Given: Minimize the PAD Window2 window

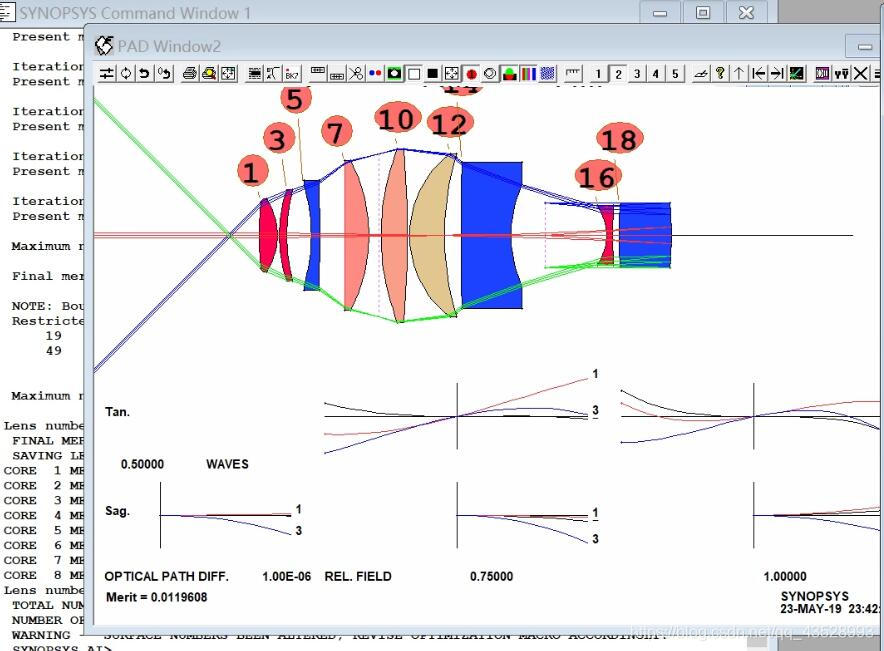Looking at the screenshot, I should pyautogui.click(x=864, y=47).
